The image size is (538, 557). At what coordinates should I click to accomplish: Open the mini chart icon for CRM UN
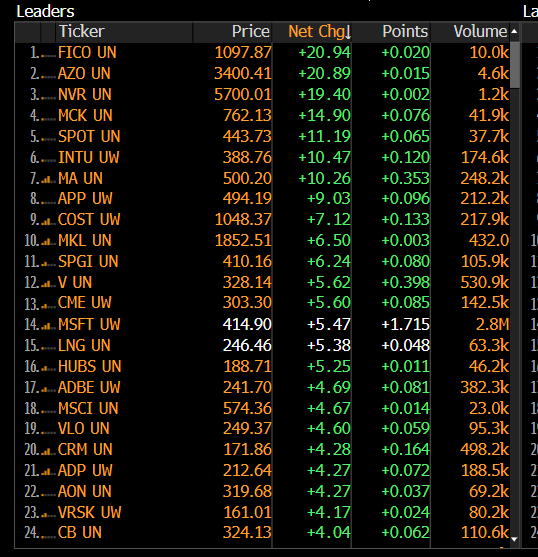pyautogui.click(x=47, y=451)
